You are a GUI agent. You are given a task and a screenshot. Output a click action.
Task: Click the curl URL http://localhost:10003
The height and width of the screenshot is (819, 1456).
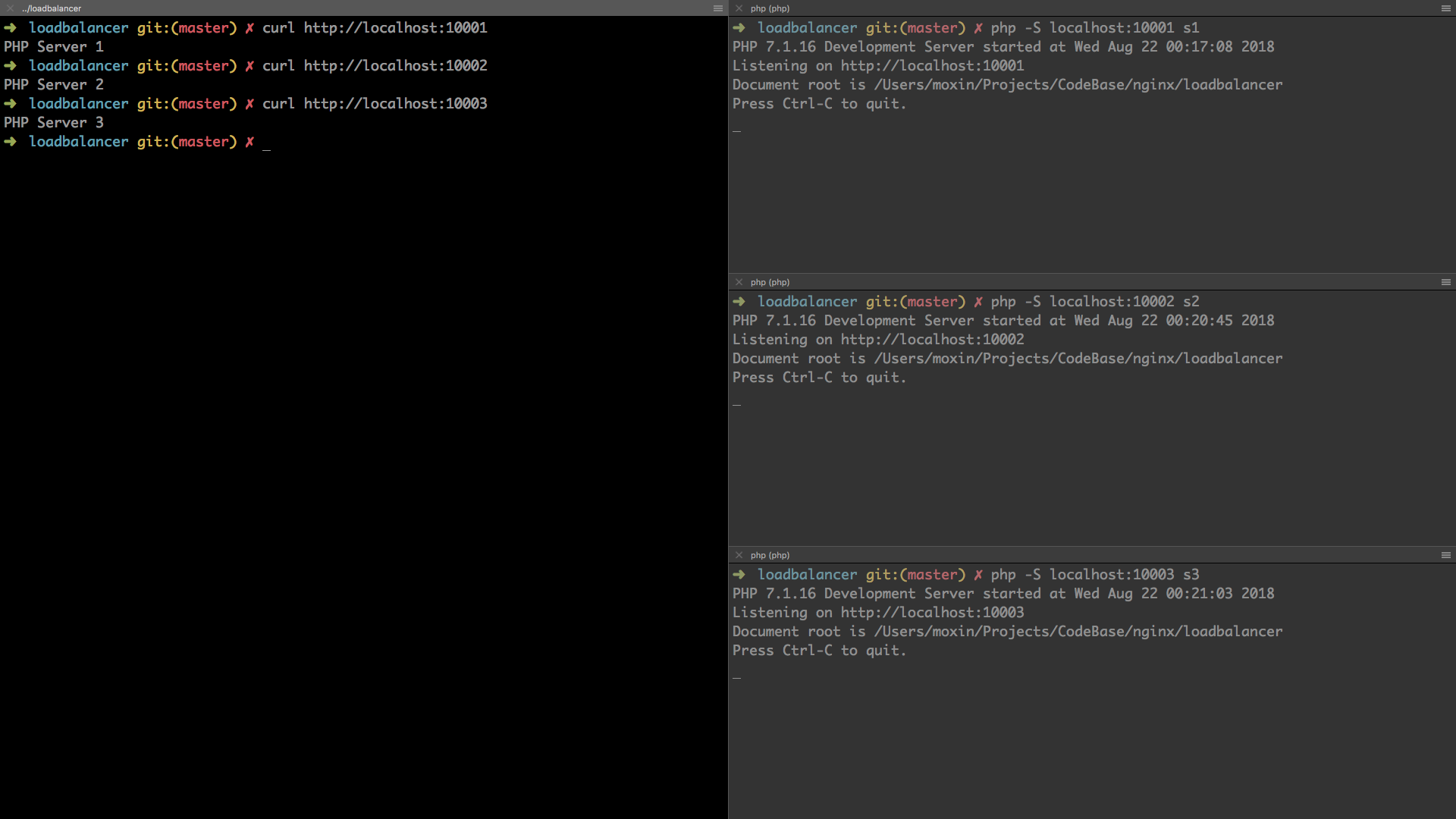[x=395, y=104]
